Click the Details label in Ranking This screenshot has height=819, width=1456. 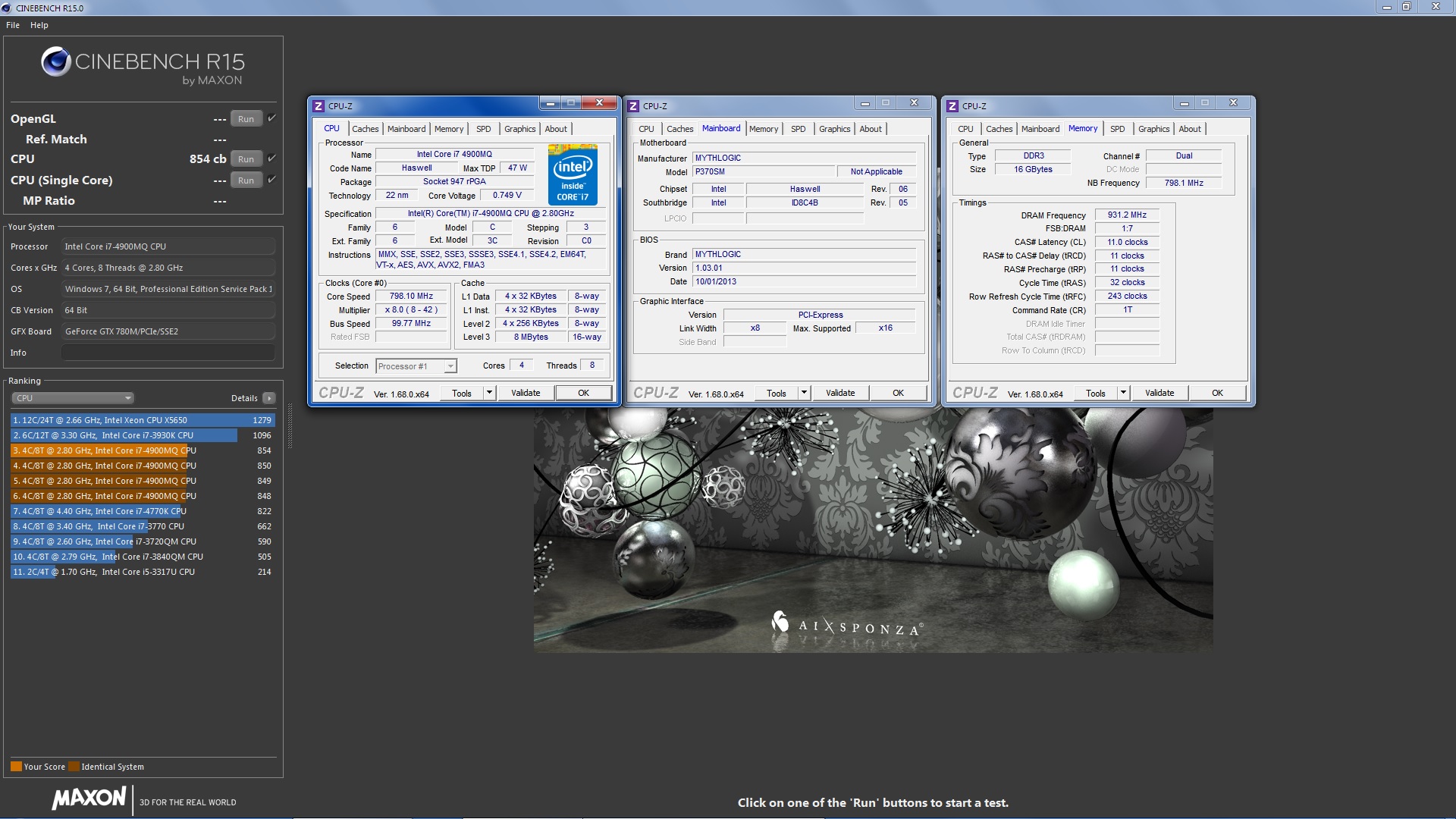(x=244, y=398)
